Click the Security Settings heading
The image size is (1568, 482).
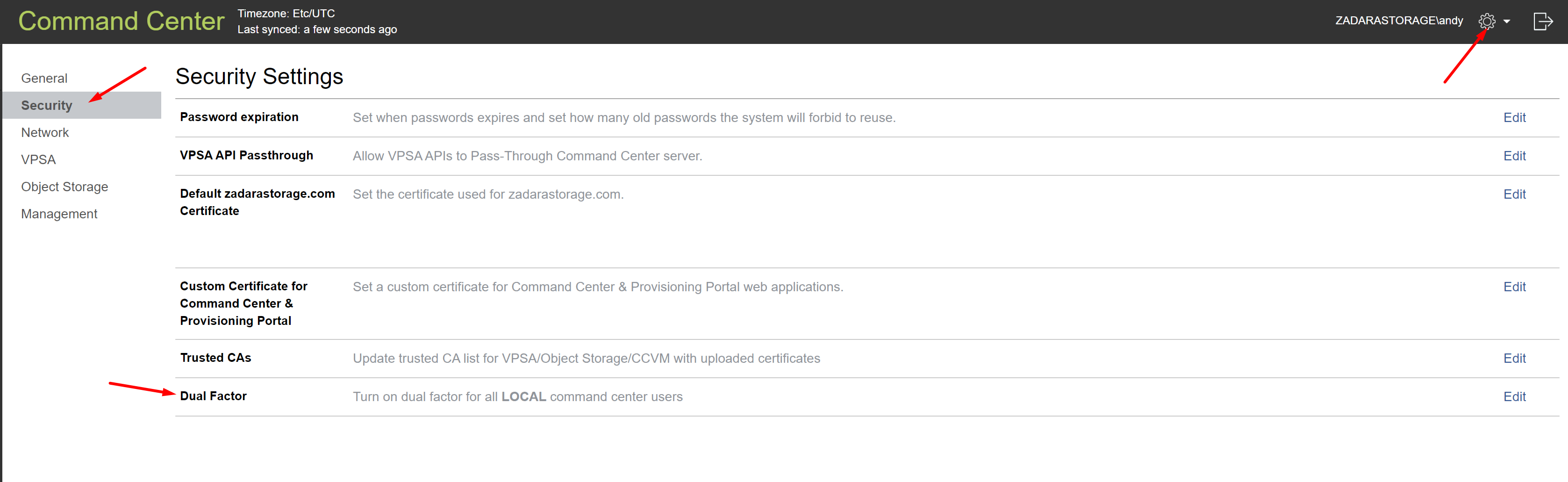tap(259, 77)
